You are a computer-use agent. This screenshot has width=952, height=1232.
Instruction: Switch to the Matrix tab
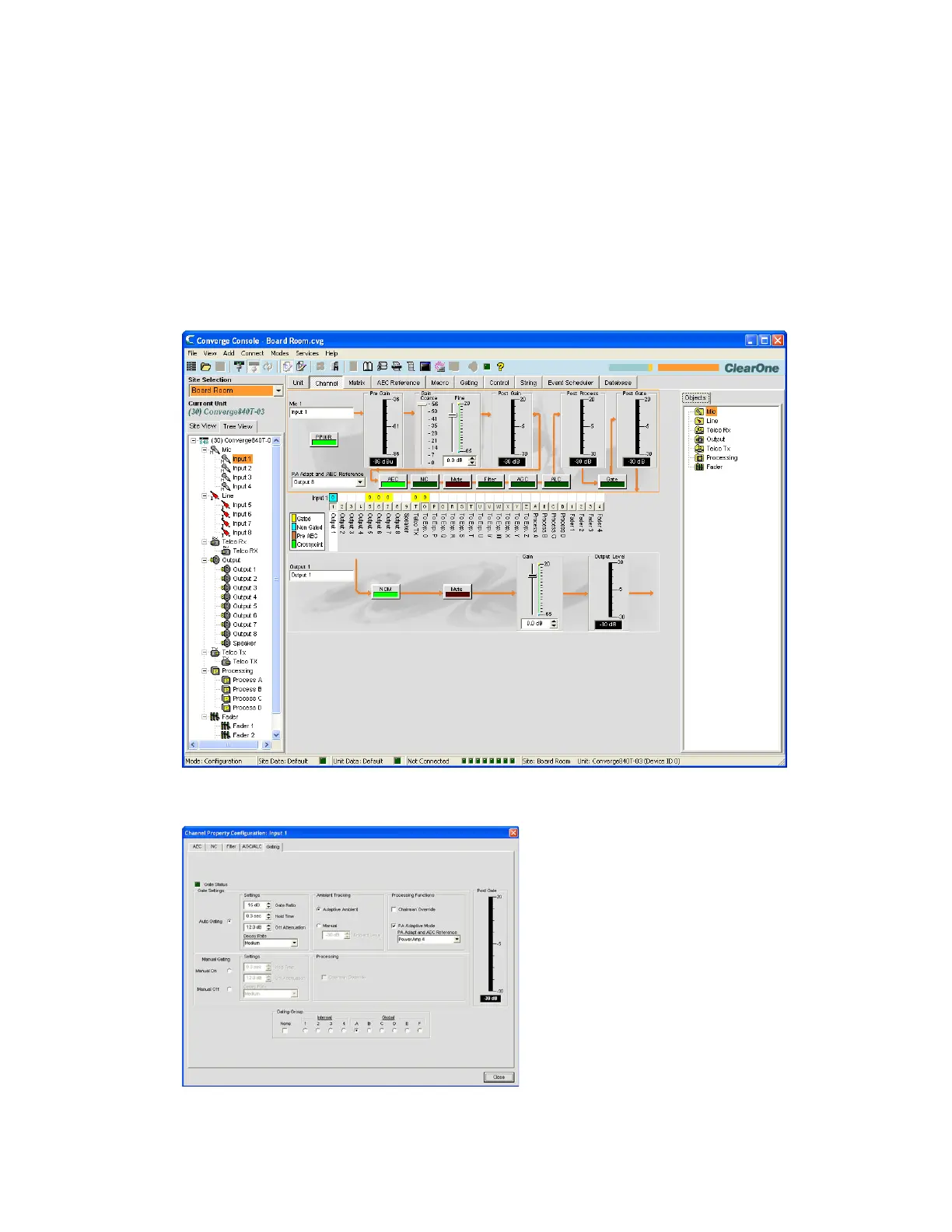tap(356, 383)
